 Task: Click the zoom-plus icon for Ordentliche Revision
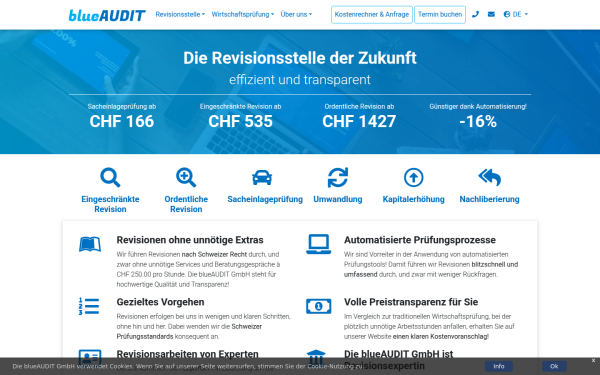pyautogui.click(x=186, y=178)
